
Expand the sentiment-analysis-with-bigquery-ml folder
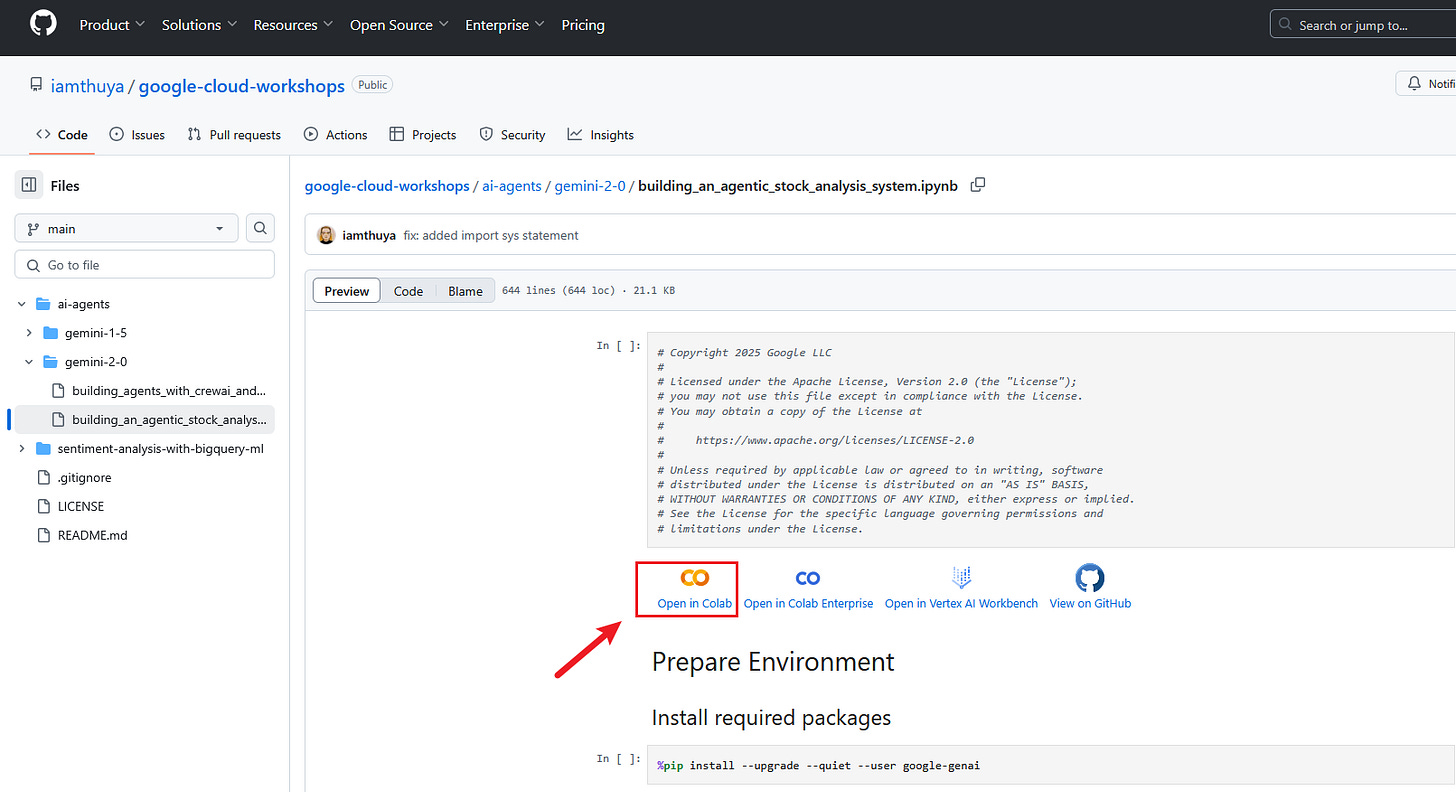(21, 448)
